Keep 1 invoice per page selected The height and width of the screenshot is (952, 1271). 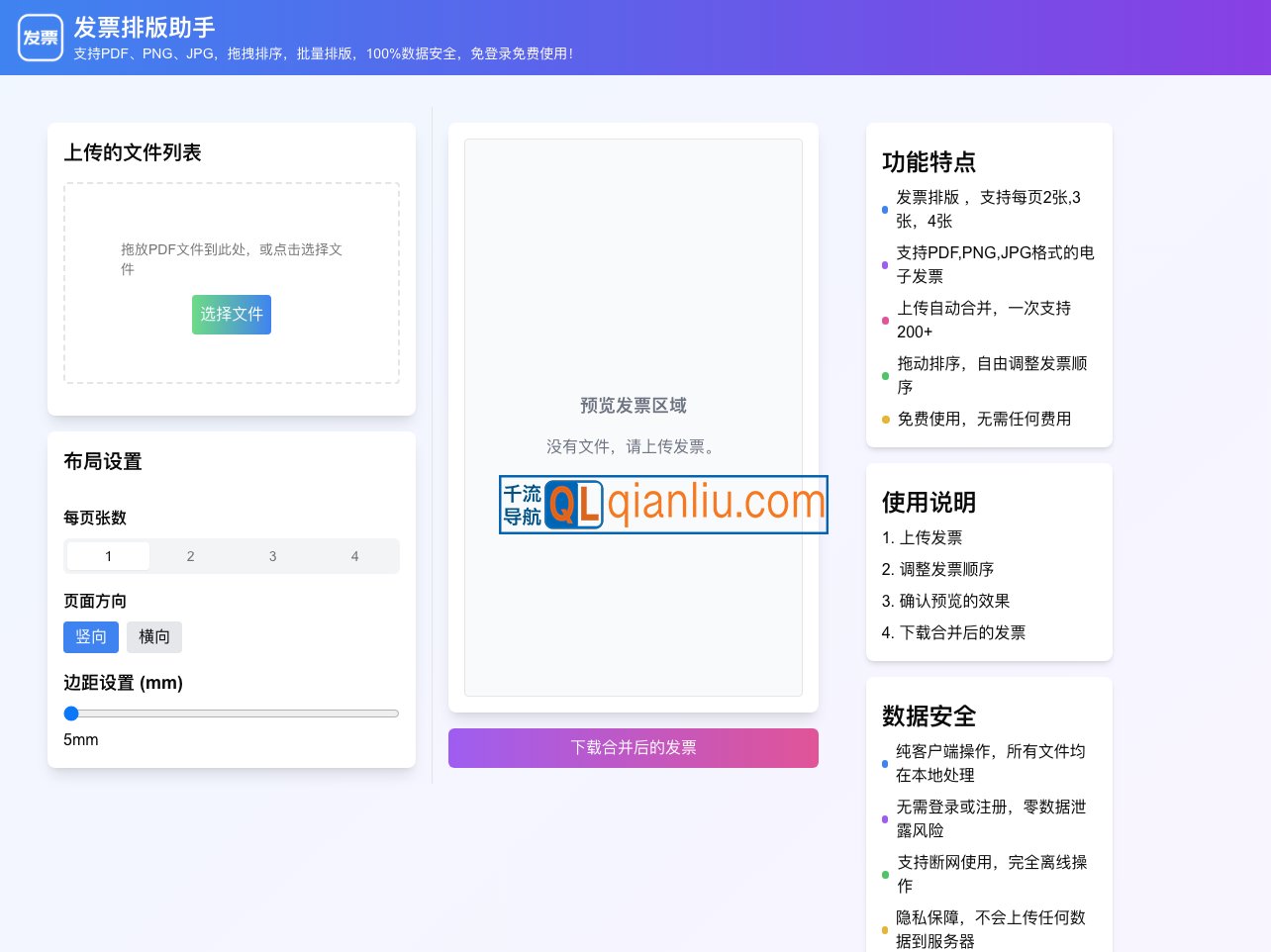coord(108,556)
